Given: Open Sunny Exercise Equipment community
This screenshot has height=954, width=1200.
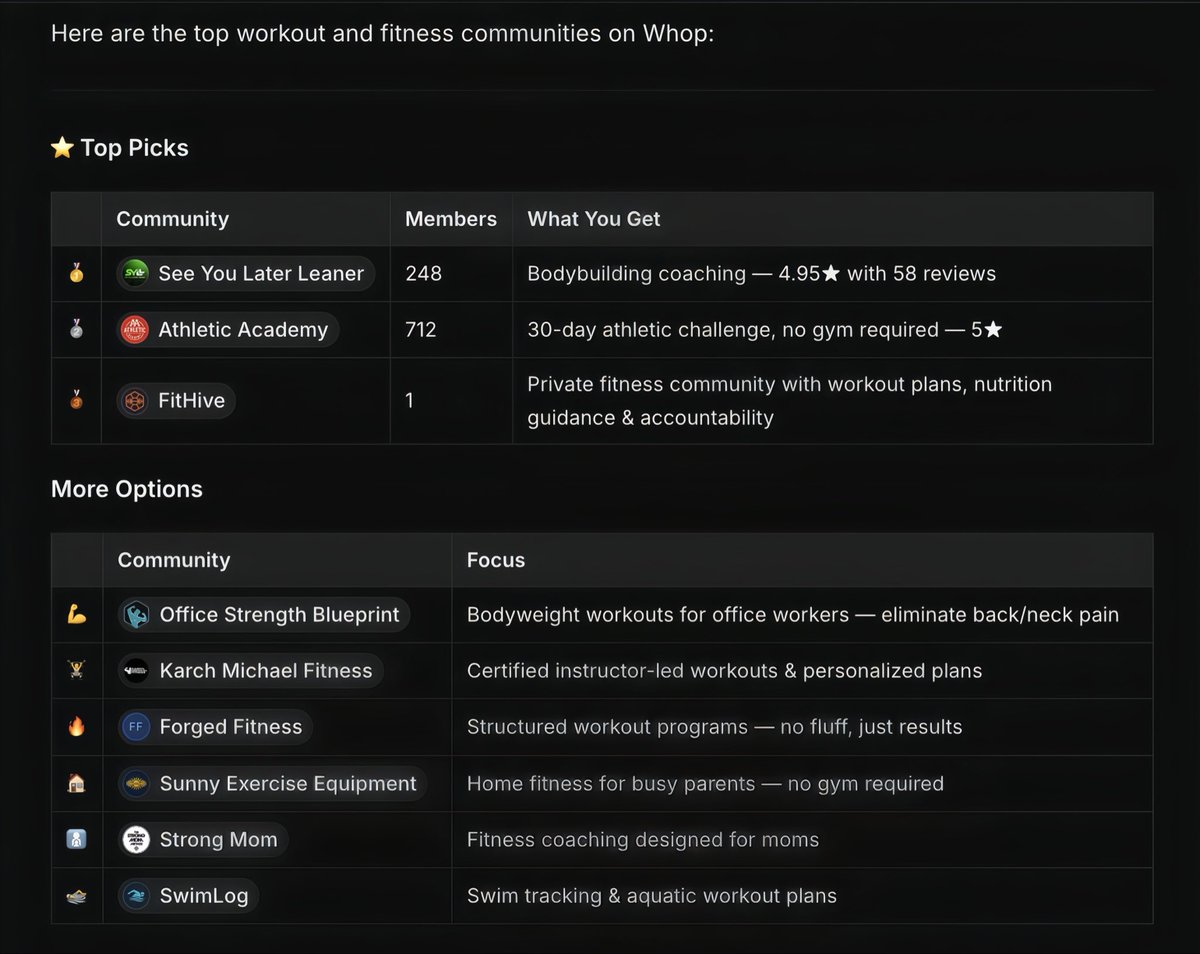Looking at the screenshot, I should coord(272,784).
